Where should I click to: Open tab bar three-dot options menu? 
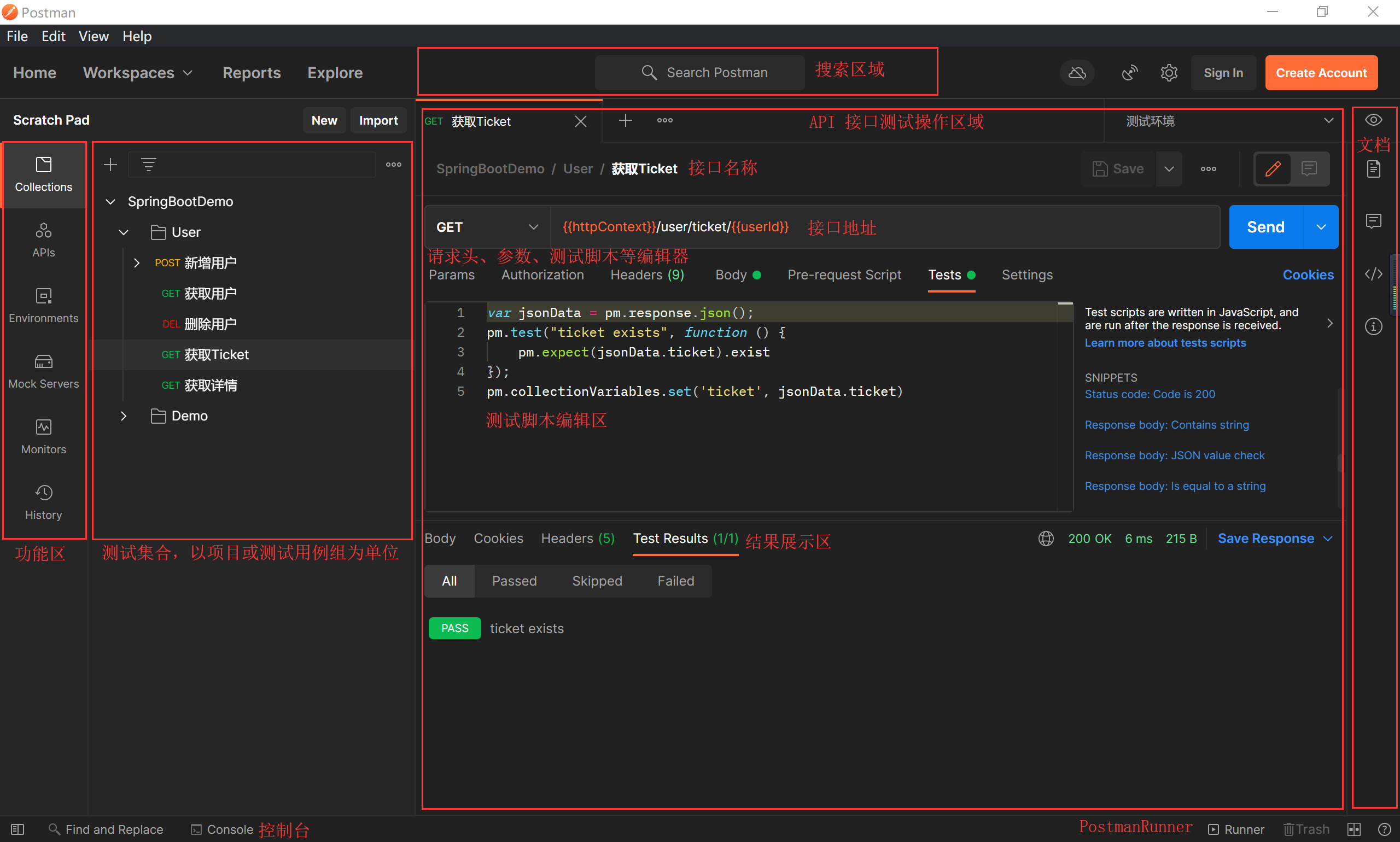[x=664, y=120]
